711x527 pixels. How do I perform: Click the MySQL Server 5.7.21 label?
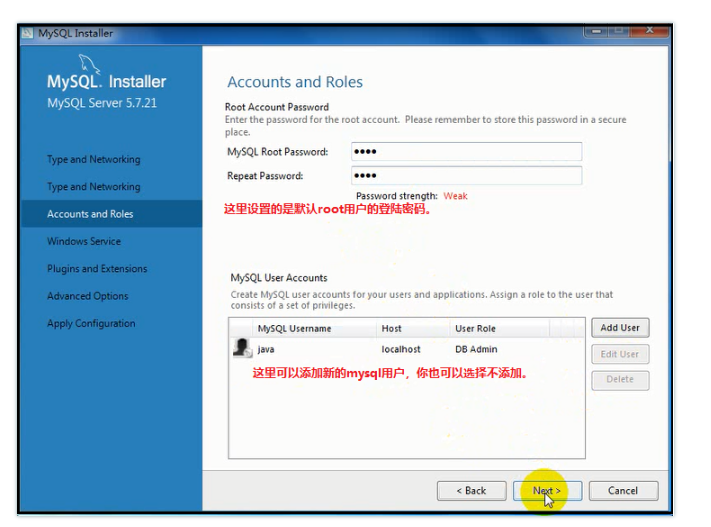click(x=102, y=103)
